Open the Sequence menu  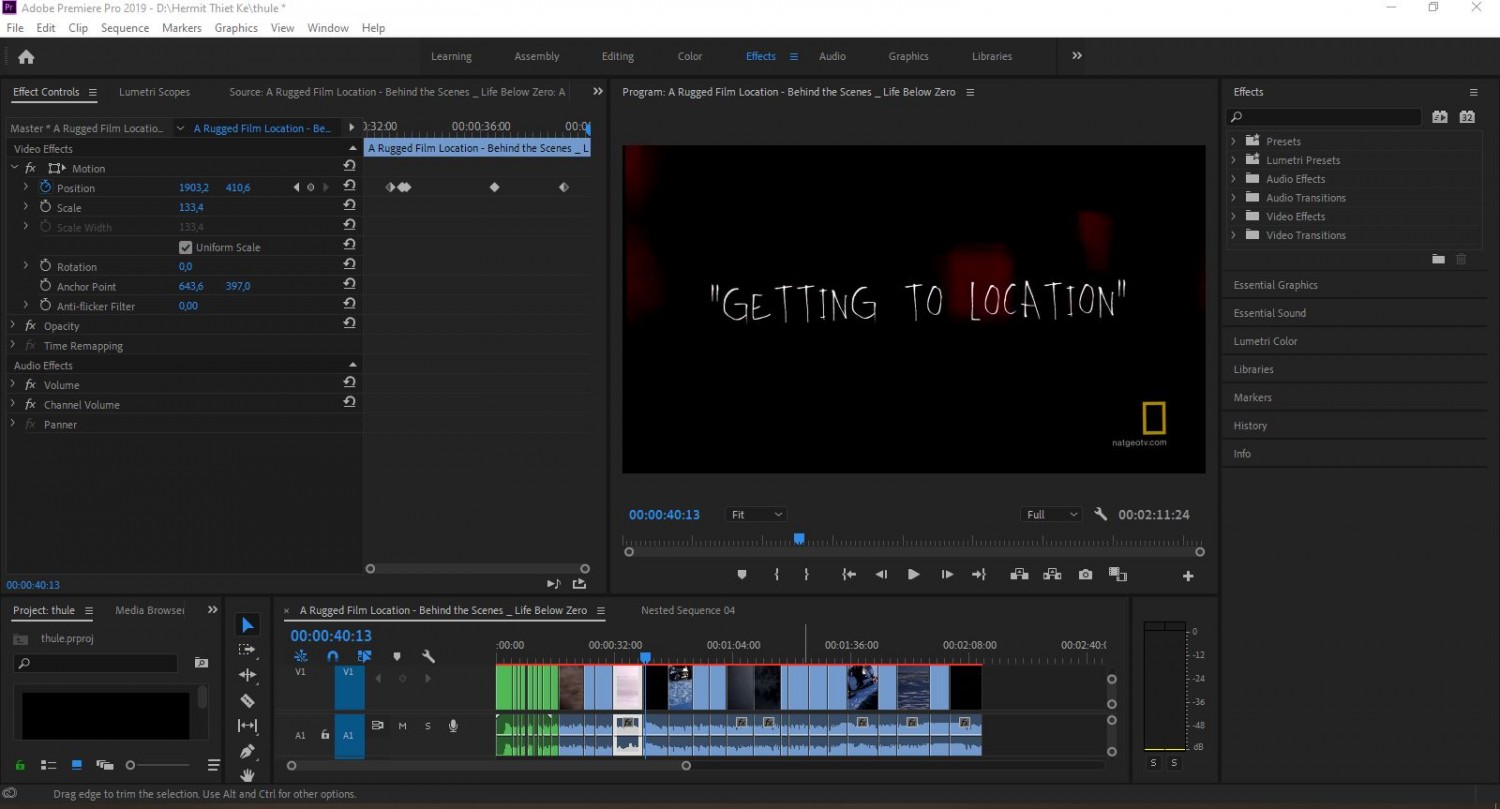125,28
